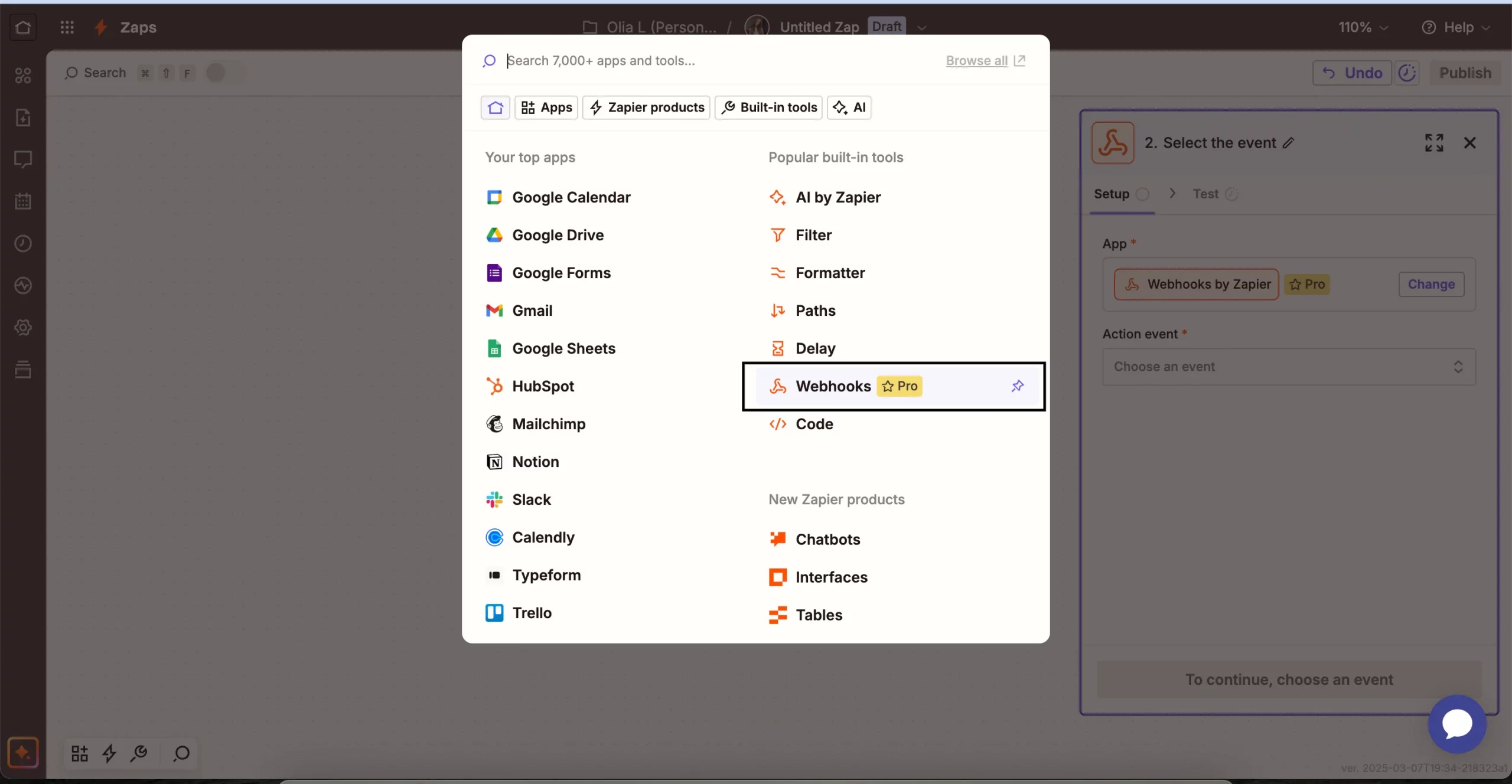
Task: Open the left sidebar versions stack icon
Action: (x=23, y=370)
